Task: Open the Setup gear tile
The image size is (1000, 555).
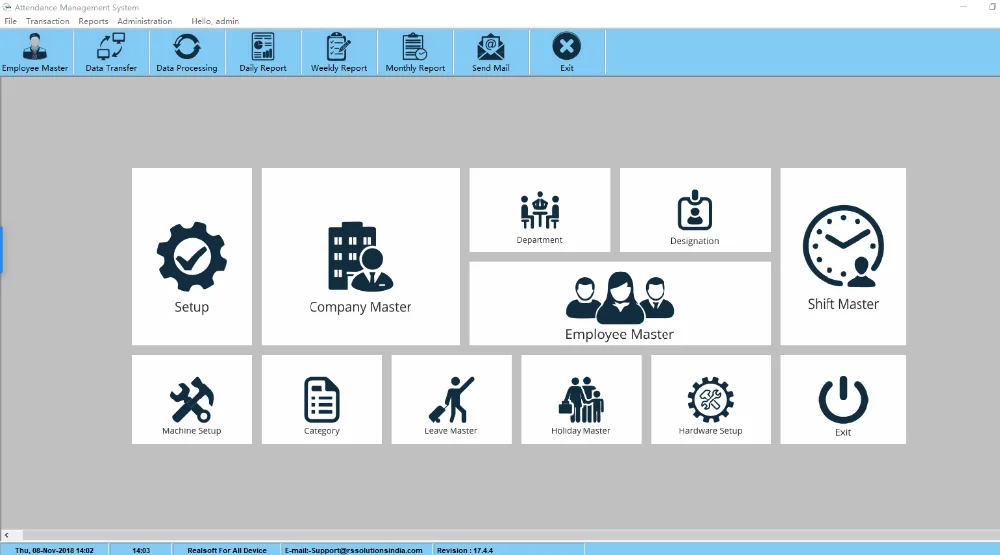Action: coord(191,257)
